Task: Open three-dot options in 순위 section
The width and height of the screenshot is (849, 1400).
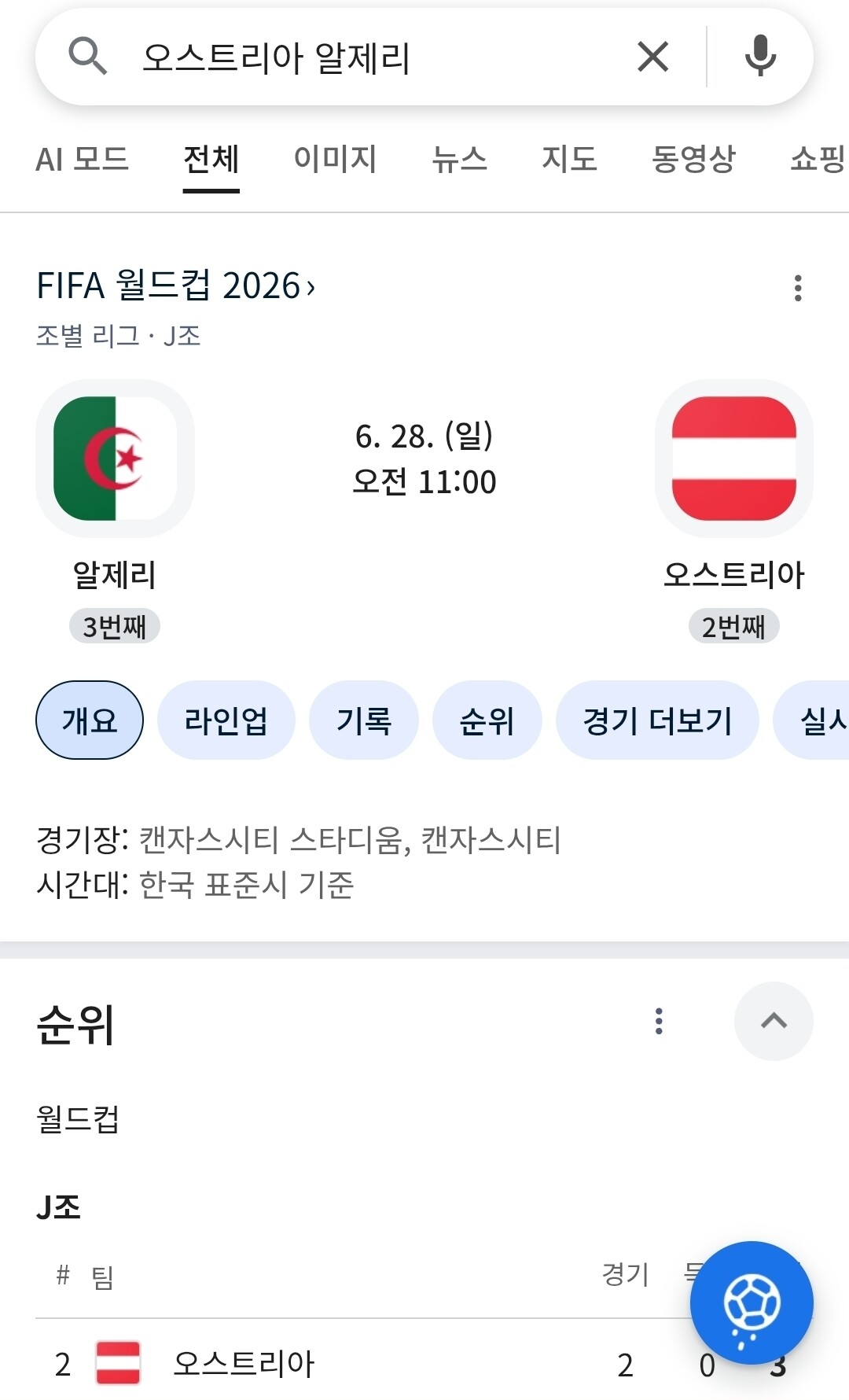Action: click(659, 1021)
